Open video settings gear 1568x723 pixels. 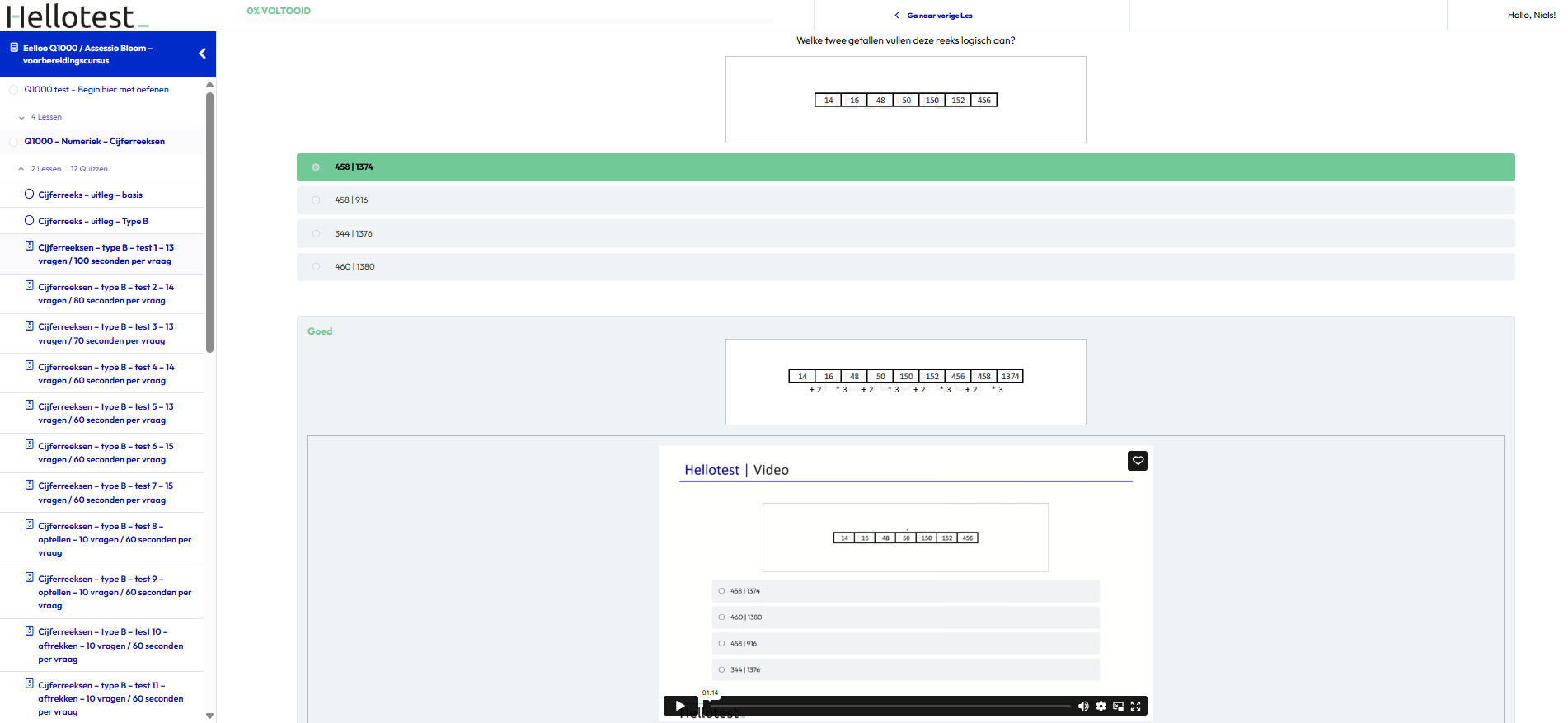[1101, 707]
